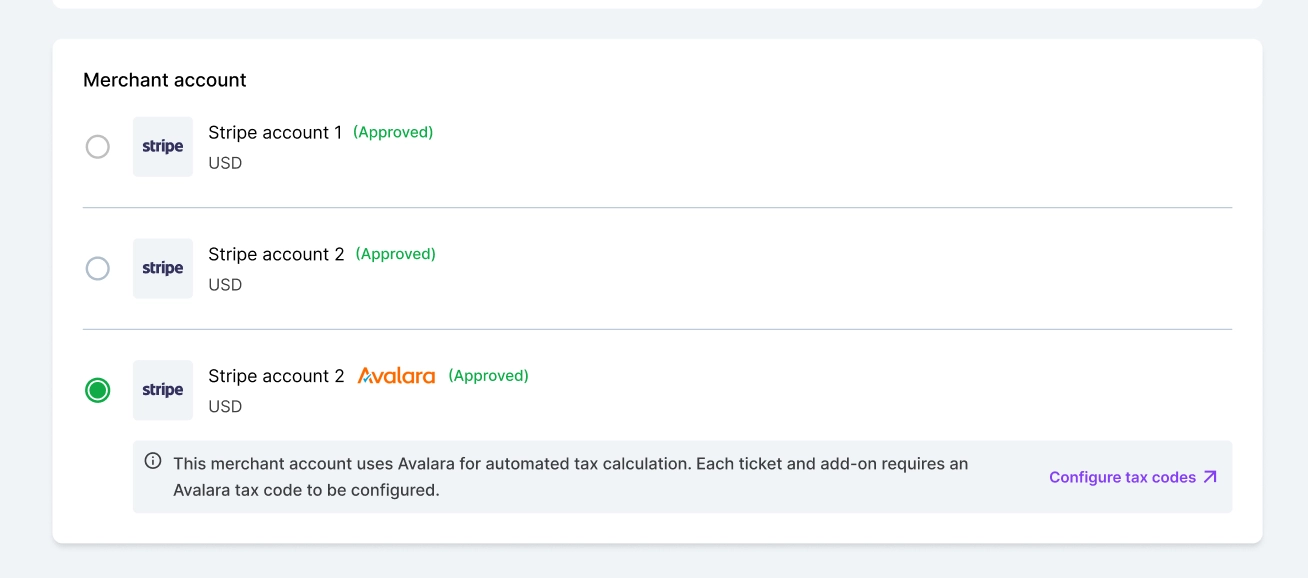Click the Stripe account 2 label without Avalara
Viewport: 1308px width, 578px height.
[276, 255]
